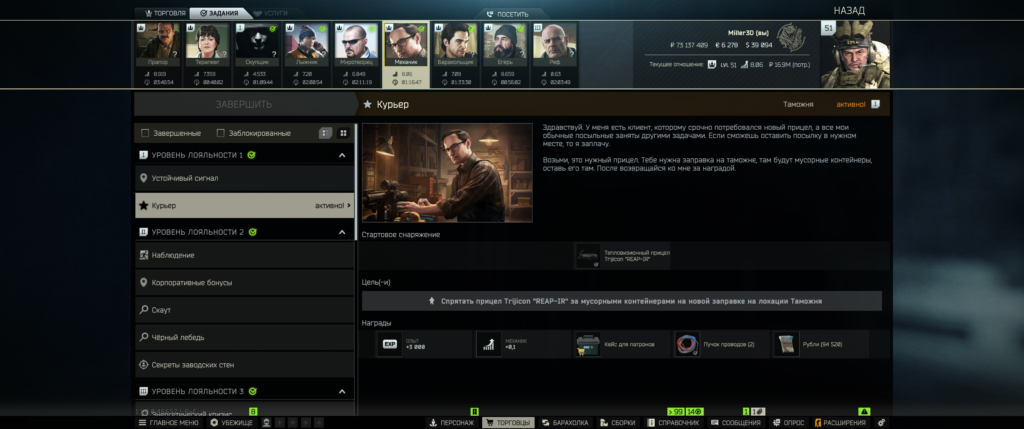The width and height of the screenshot is (1024, 429).
Task: Open УБЕЖИЩЕ from the bottom bar
Action: coord(231,423)
